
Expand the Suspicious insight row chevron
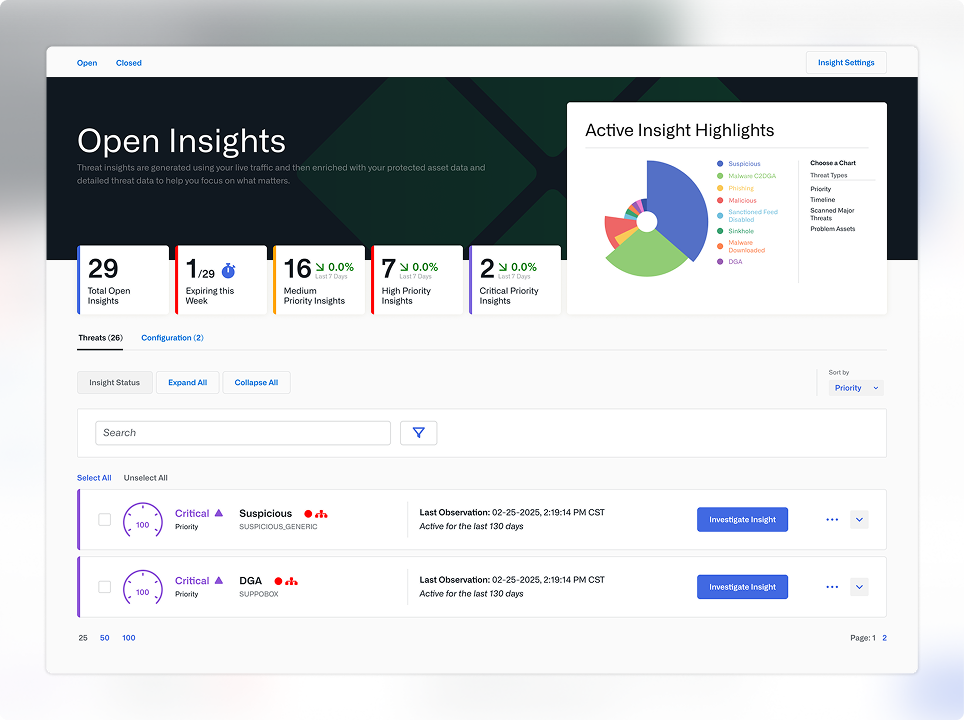[x=859, y=520]
